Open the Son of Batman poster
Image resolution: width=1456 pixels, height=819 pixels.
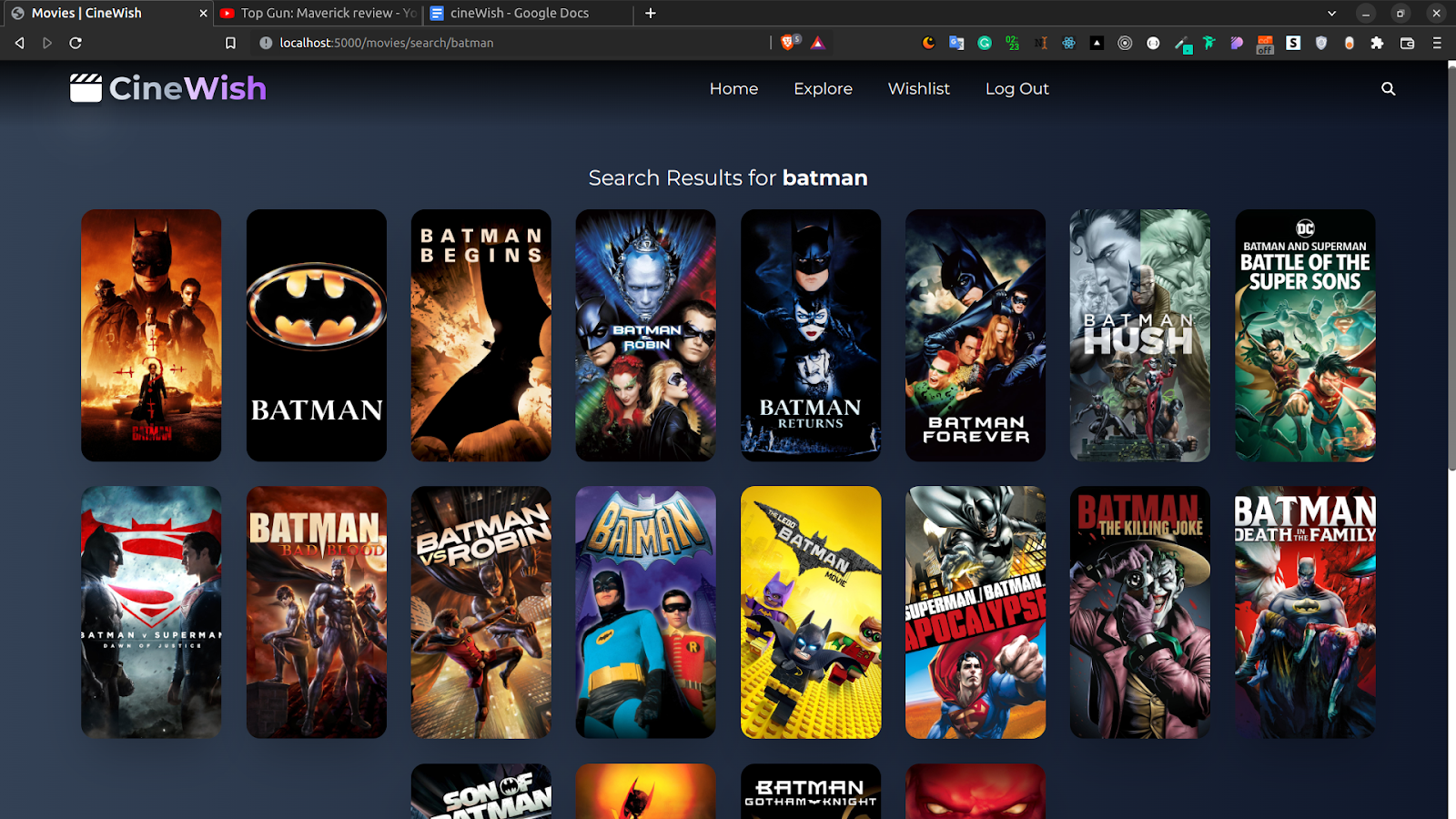click(481, 792)
